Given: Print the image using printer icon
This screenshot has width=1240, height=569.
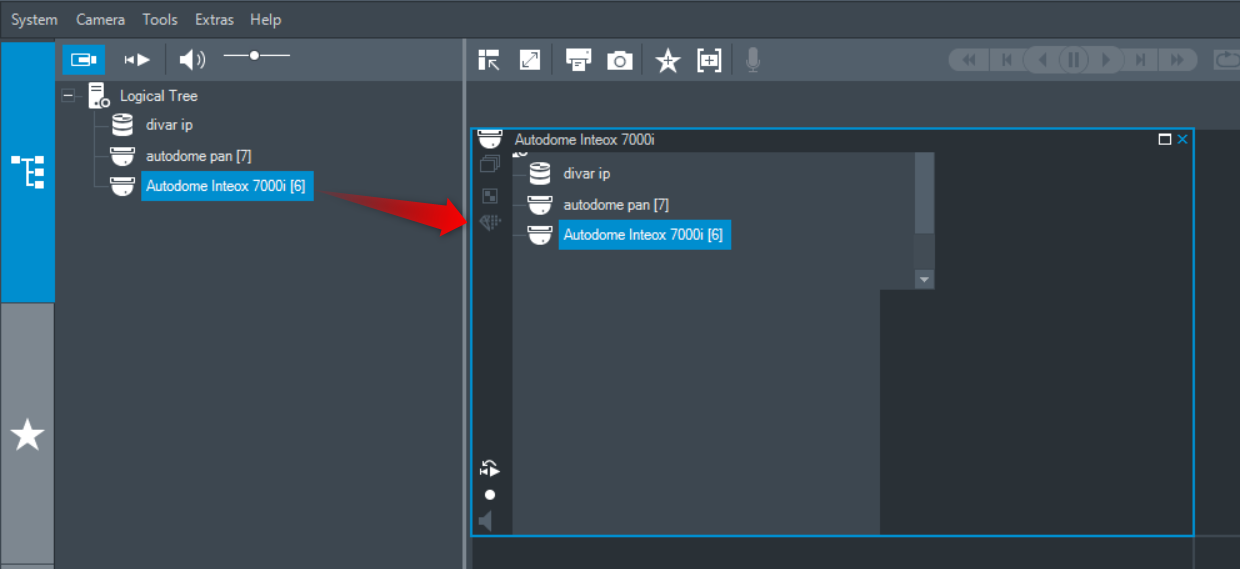Looking at the screenshot, I should [x=578, y=61].
